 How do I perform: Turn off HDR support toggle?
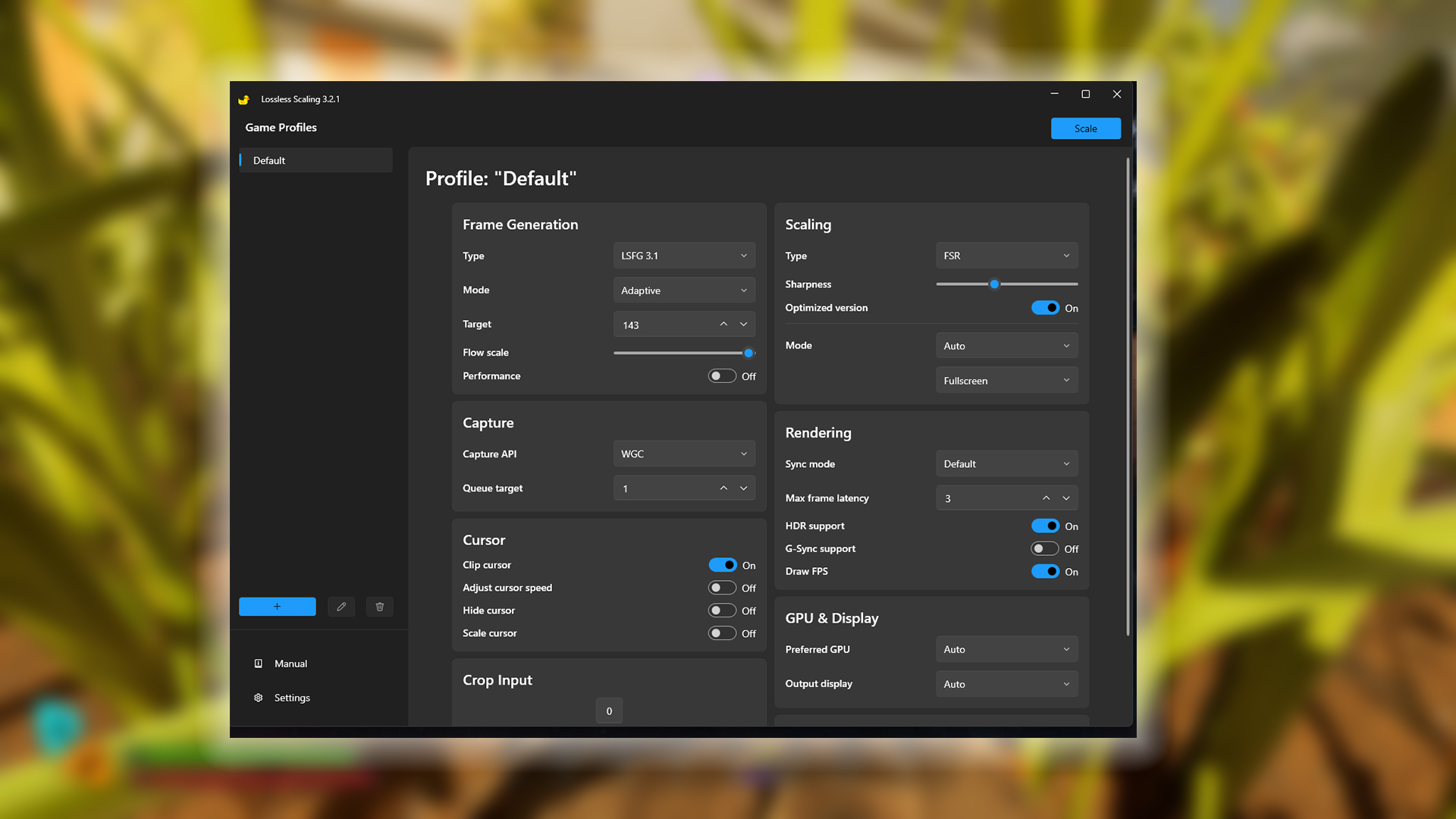[x=1045, y=526]
